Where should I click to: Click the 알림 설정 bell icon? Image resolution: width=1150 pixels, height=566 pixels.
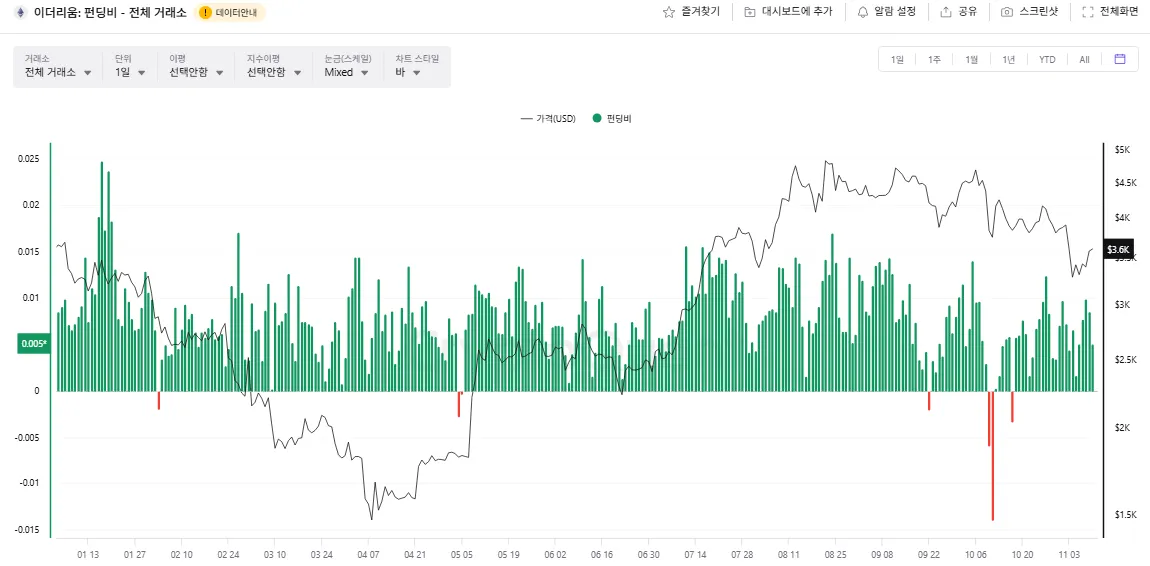pos(863,12)
